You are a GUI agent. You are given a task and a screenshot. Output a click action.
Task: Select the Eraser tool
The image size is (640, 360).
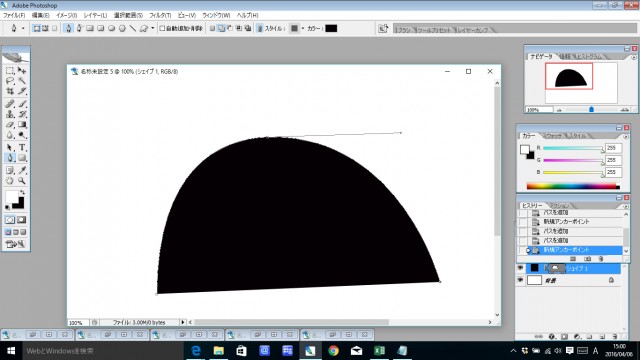coord(10,124)
